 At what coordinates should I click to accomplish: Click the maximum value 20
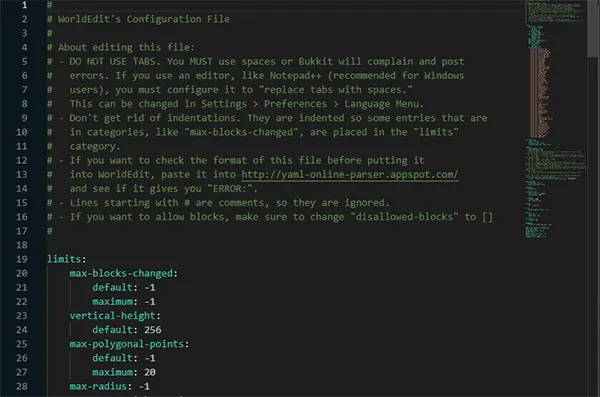coord(150,372)
